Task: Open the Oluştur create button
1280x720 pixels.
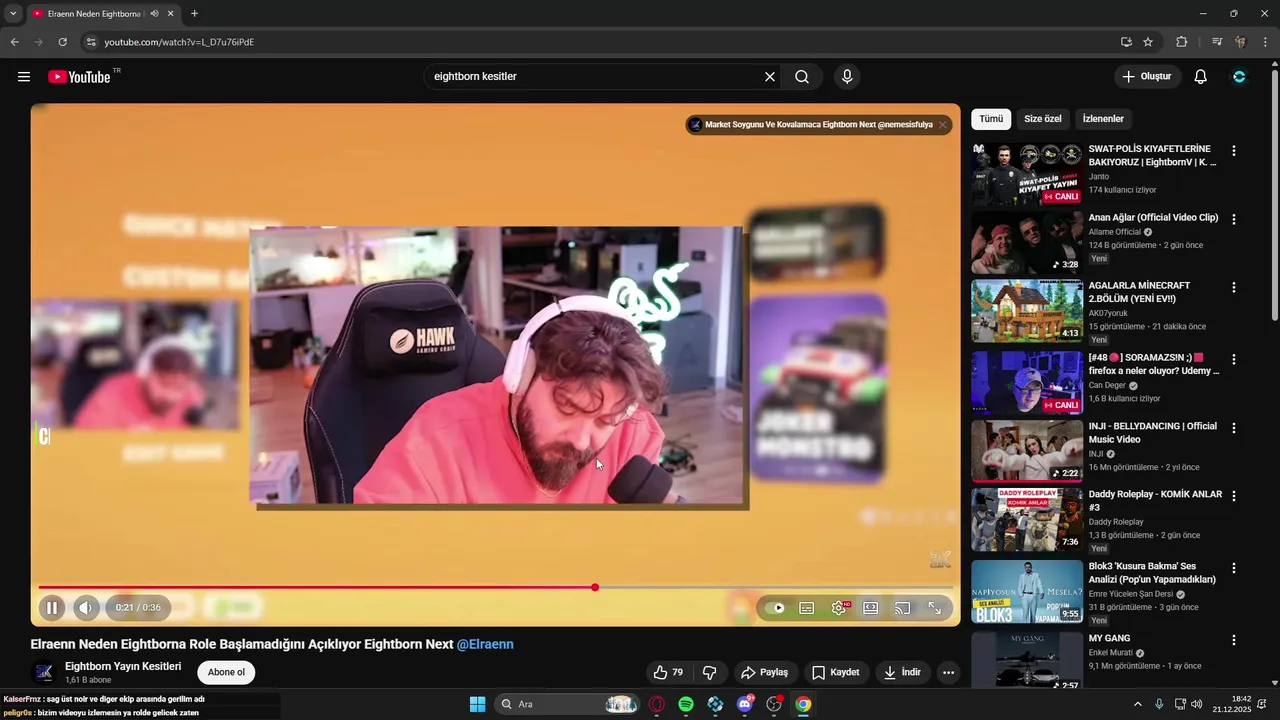Action: pyautogui.click(x=1146, y=77)
